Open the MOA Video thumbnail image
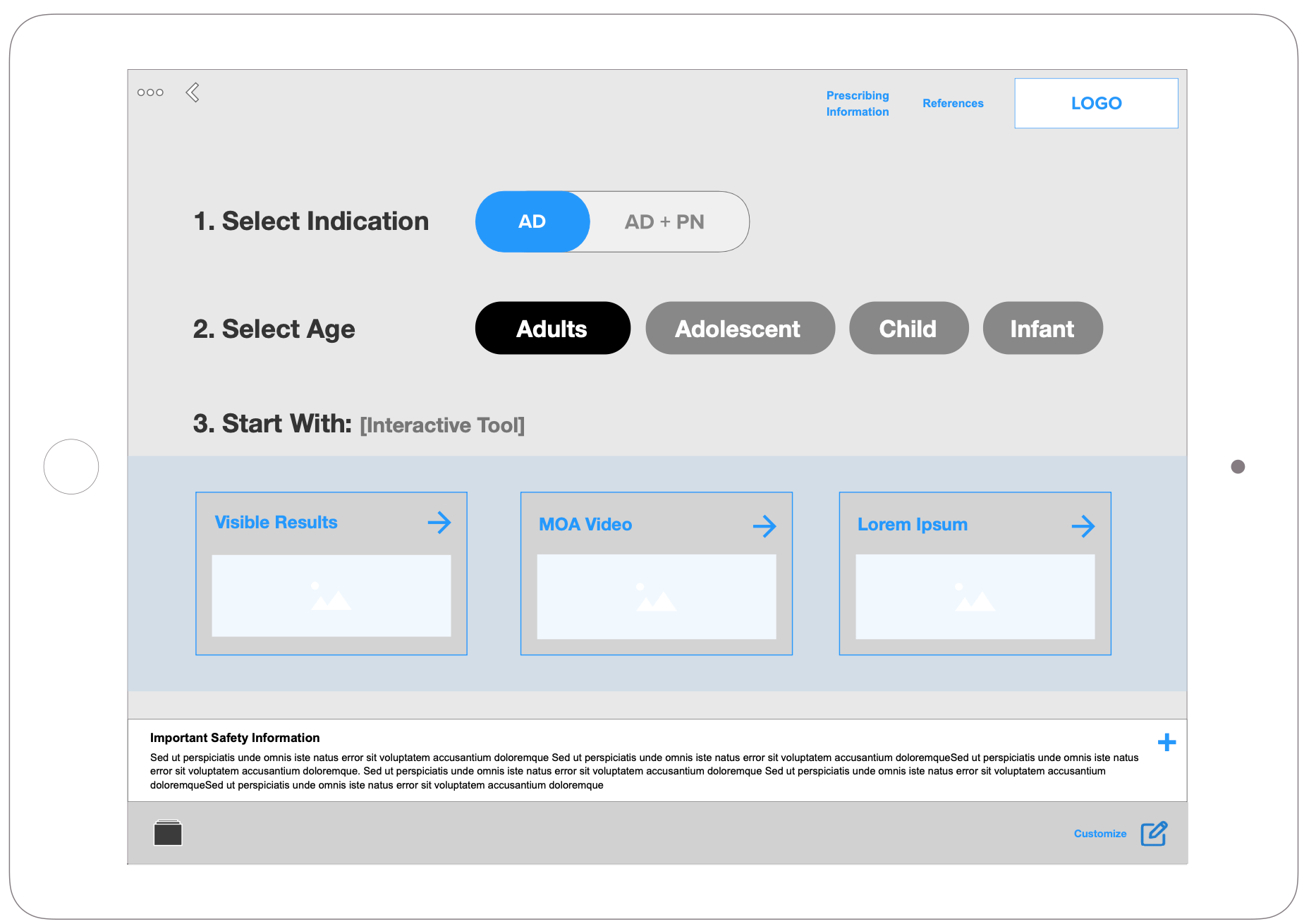 click(x=656, y=597)
